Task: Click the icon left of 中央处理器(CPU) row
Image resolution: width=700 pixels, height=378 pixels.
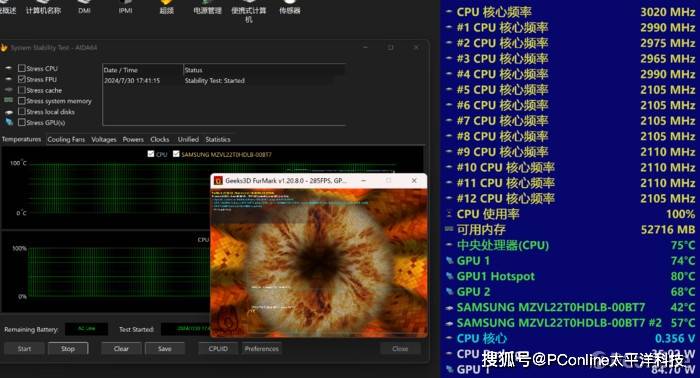Action: click(x=450, y=245)
